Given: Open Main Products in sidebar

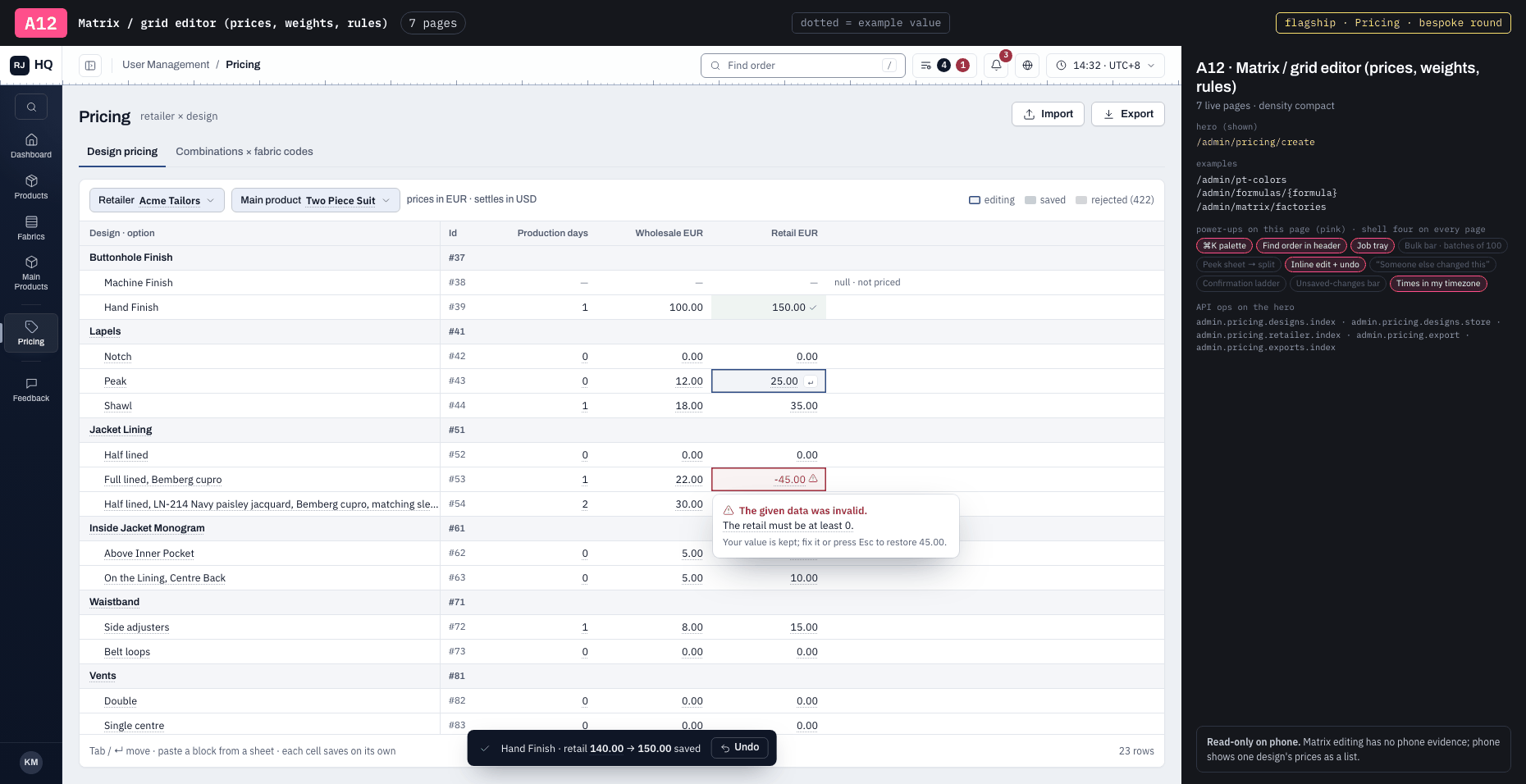Looking at the screenshot, I should point(31,273).
